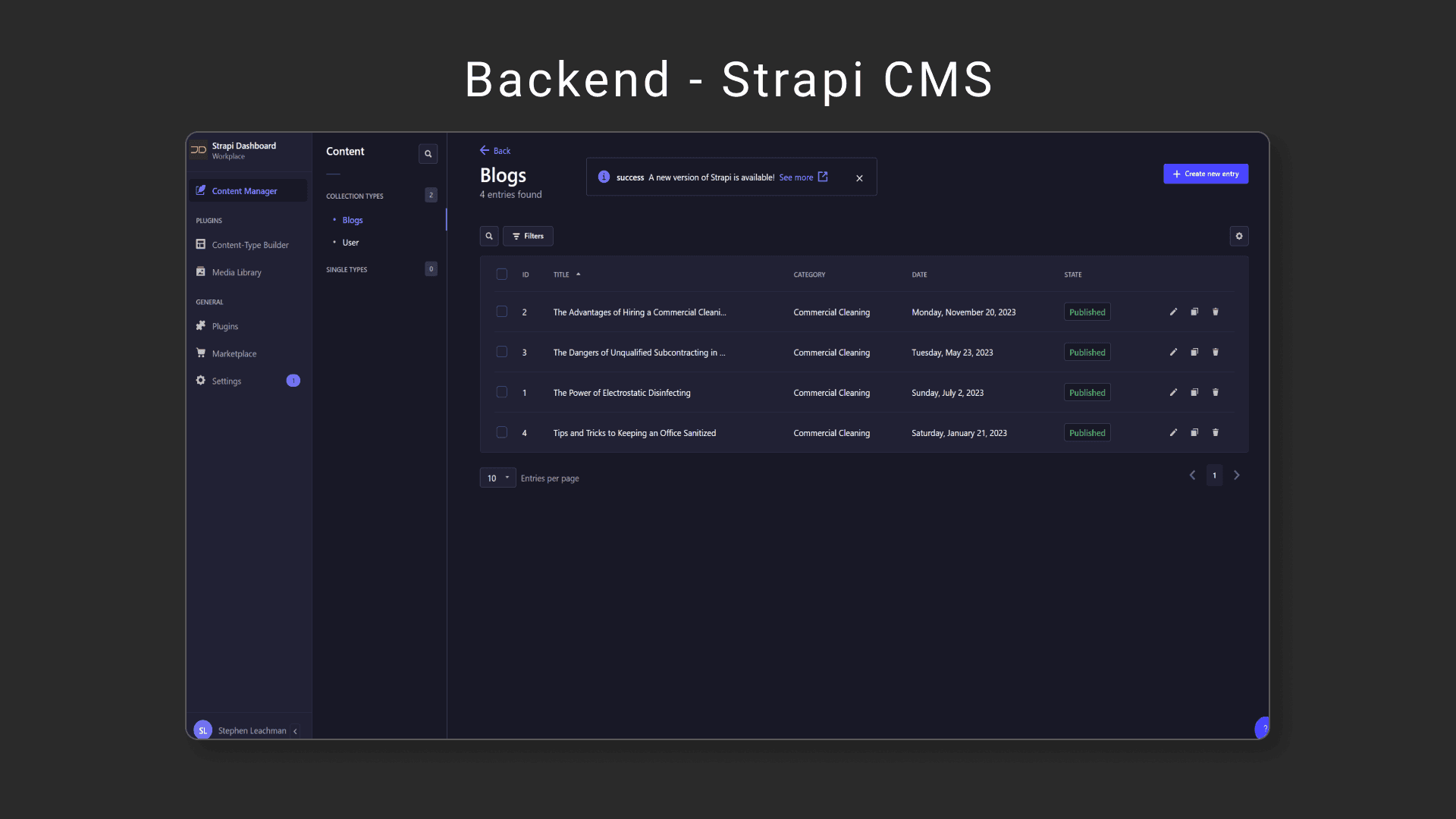Click 'Create new entry' button
The image size is (1456, 819).
click(1206, 173)
